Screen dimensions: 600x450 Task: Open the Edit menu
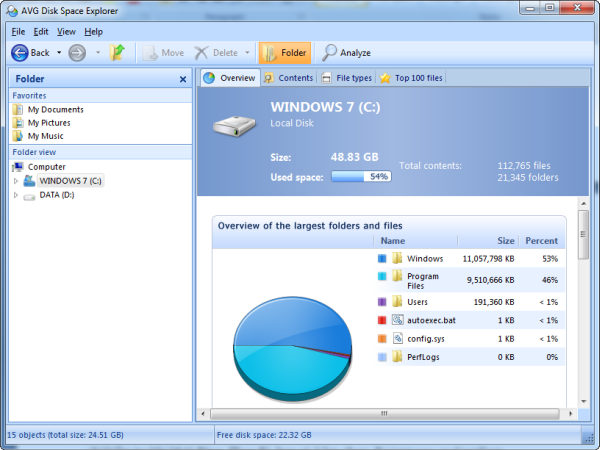[41, 32]
